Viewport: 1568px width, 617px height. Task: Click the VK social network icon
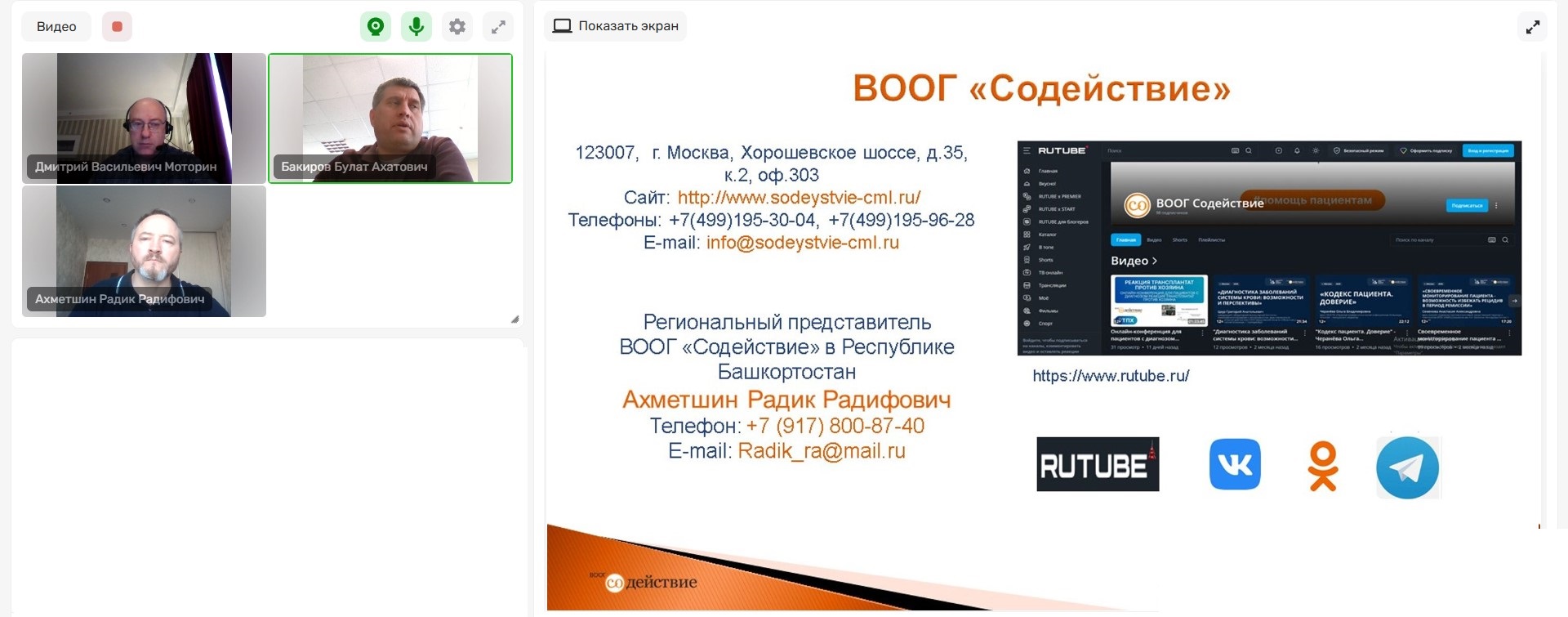pyautogui.click(x=1234, y=464)
